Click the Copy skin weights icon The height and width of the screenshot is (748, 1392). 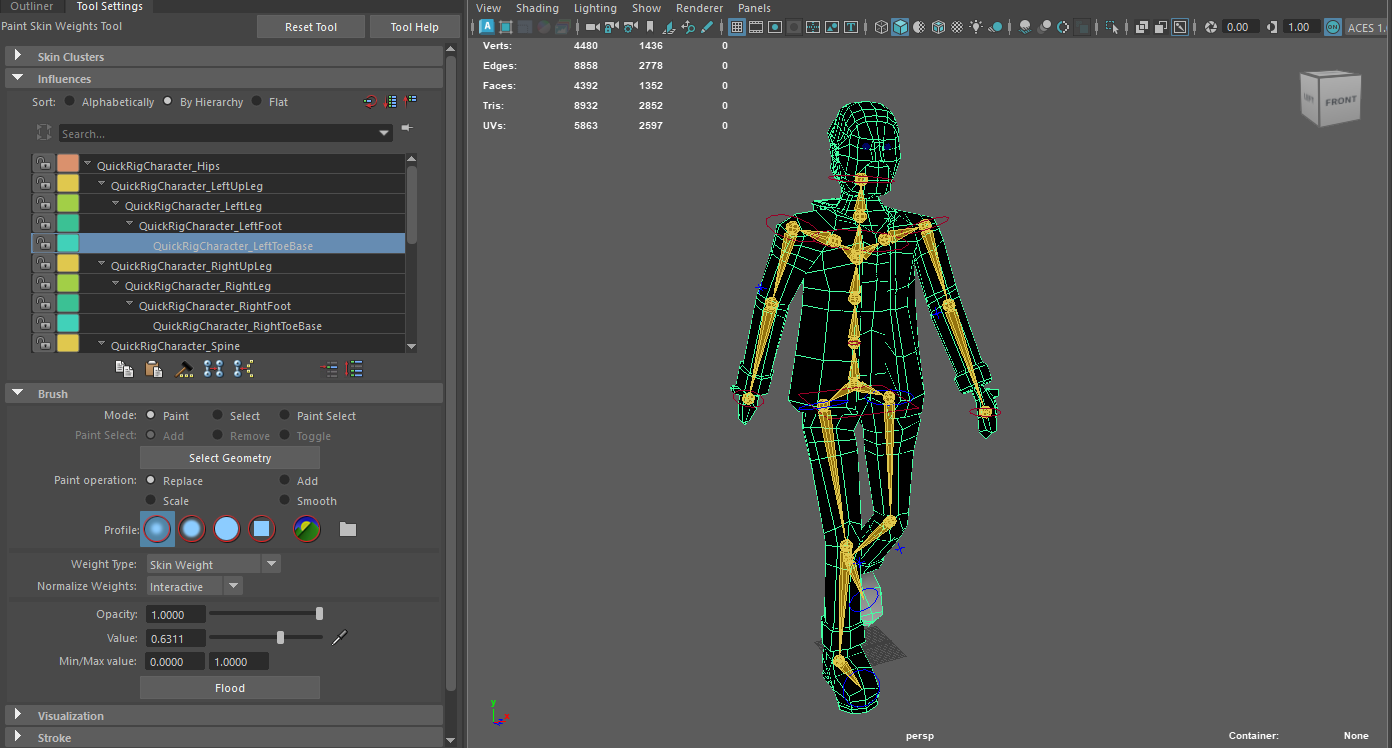tap(124, 369)
